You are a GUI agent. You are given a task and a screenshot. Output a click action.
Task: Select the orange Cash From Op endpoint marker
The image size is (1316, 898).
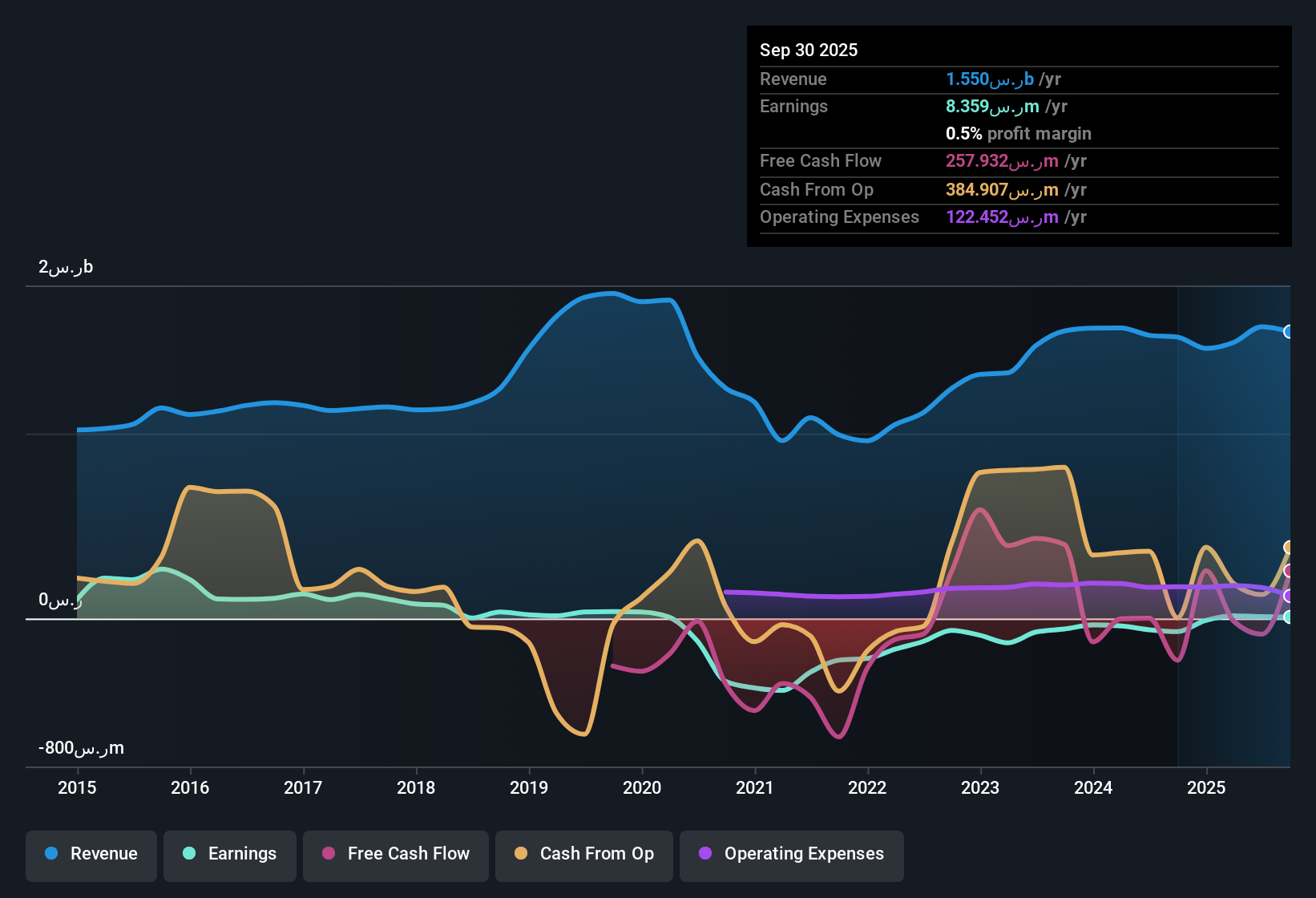pyautogui.click(x=1289, y=547)
